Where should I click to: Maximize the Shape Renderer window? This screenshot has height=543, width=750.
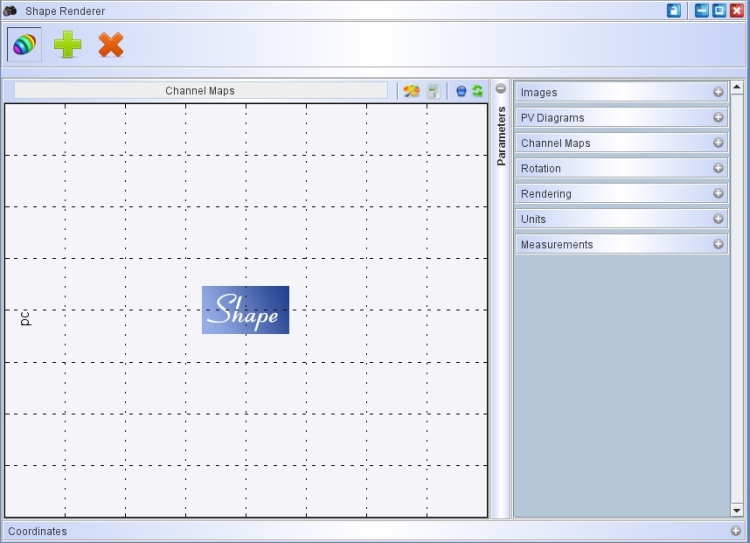point(719,10)
